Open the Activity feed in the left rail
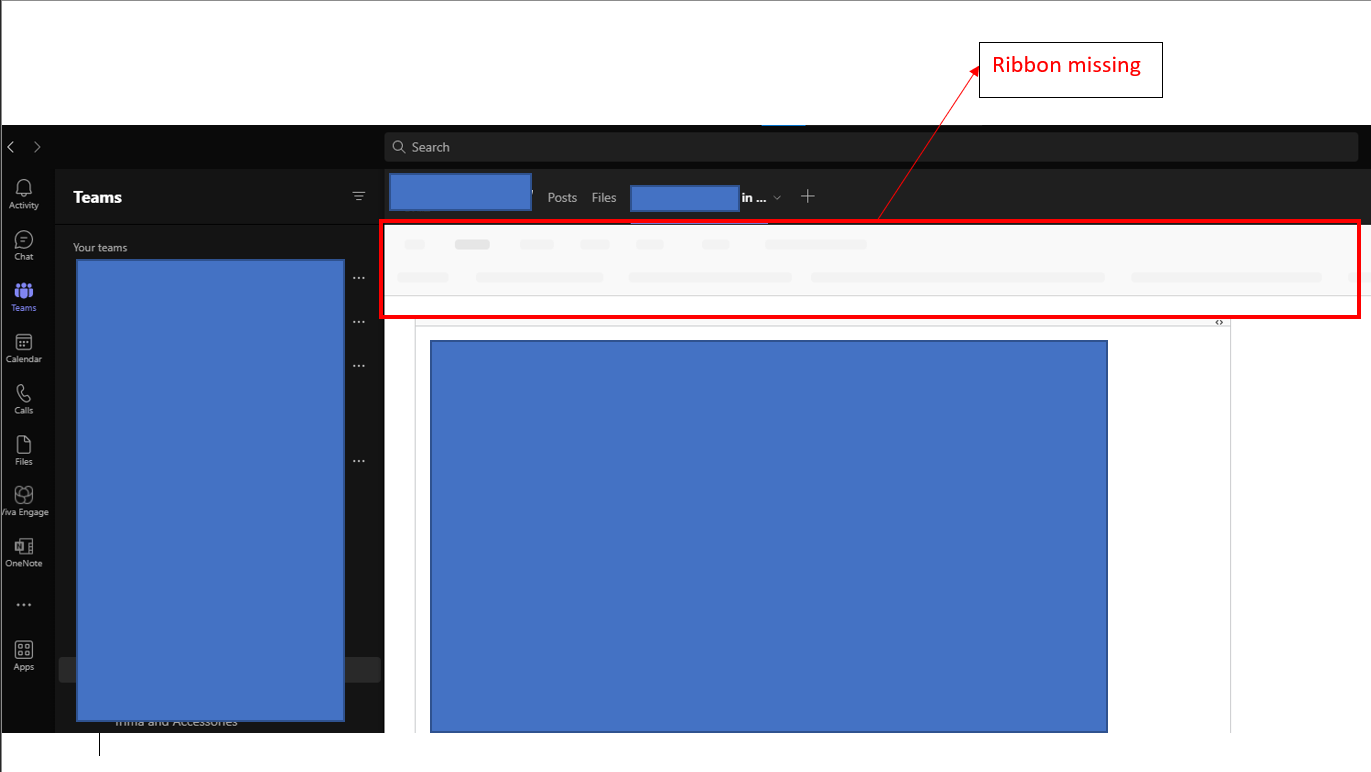The image size is (1371, 772). click(x=24, y=194)
